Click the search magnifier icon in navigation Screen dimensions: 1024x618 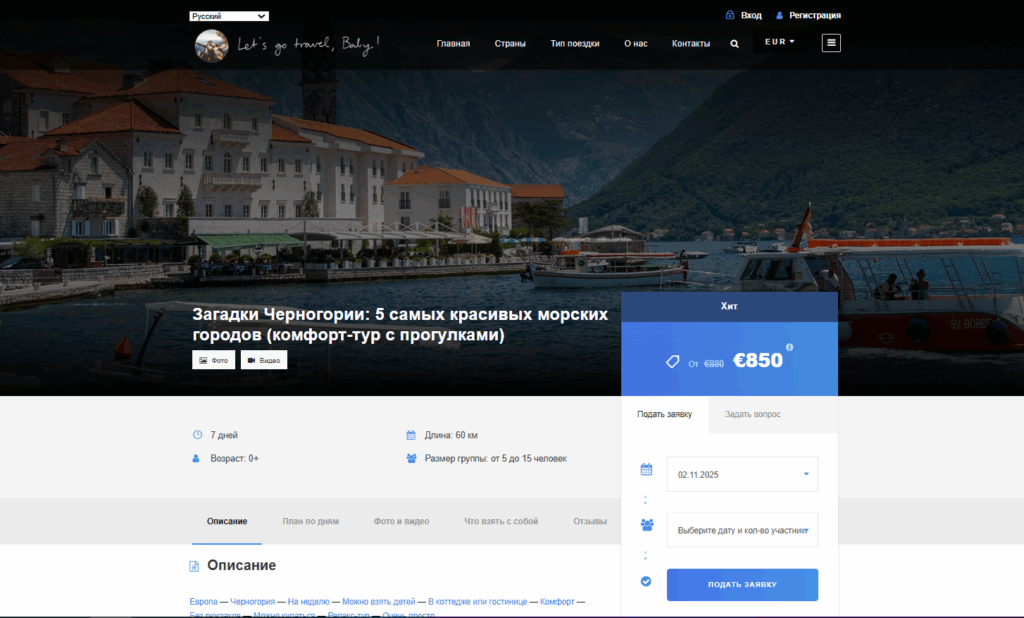click(734, 44)
